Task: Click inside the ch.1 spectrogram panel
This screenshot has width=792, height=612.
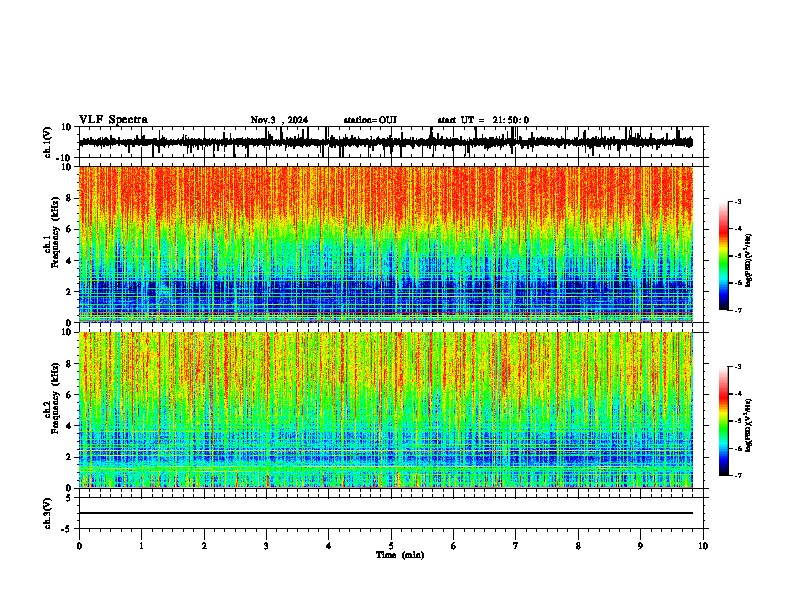Action: click(386, 244)
